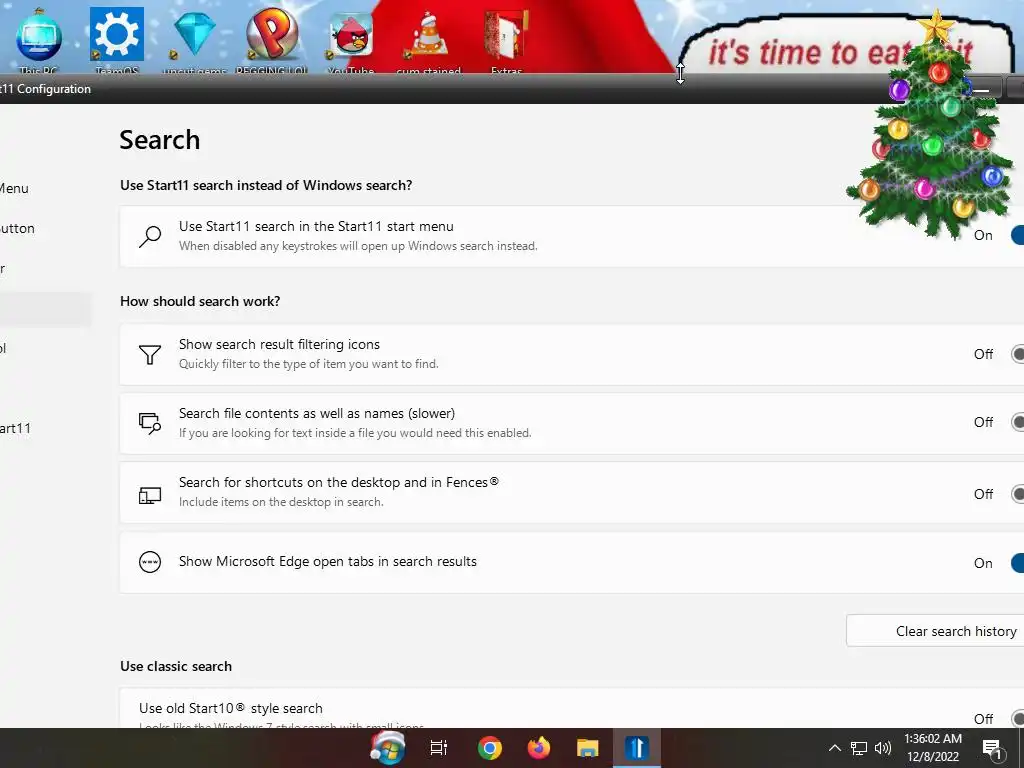Click the magnifier icon beside Use Start11 search
This screenshot has height=768, width=1024.
(x=150, y=236)
